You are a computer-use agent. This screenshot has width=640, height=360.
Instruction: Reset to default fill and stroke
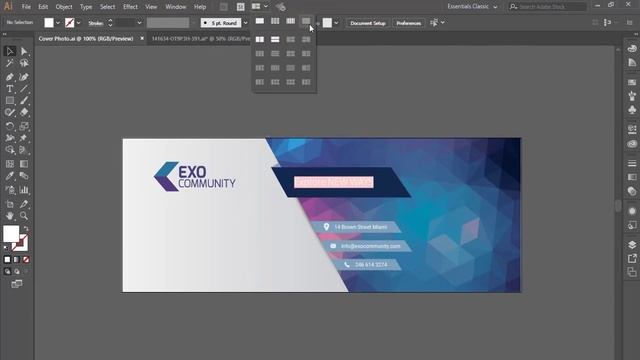coord(6,247)
